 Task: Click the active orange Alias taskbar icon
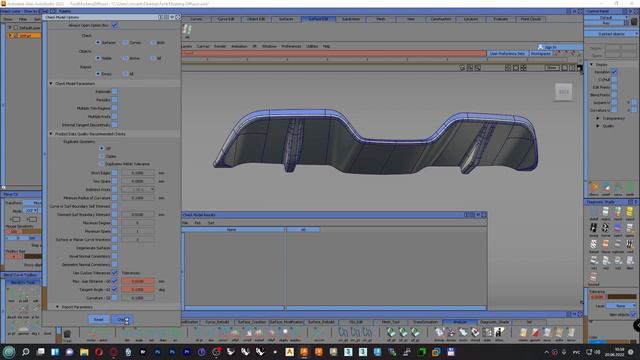coord(304,351)
